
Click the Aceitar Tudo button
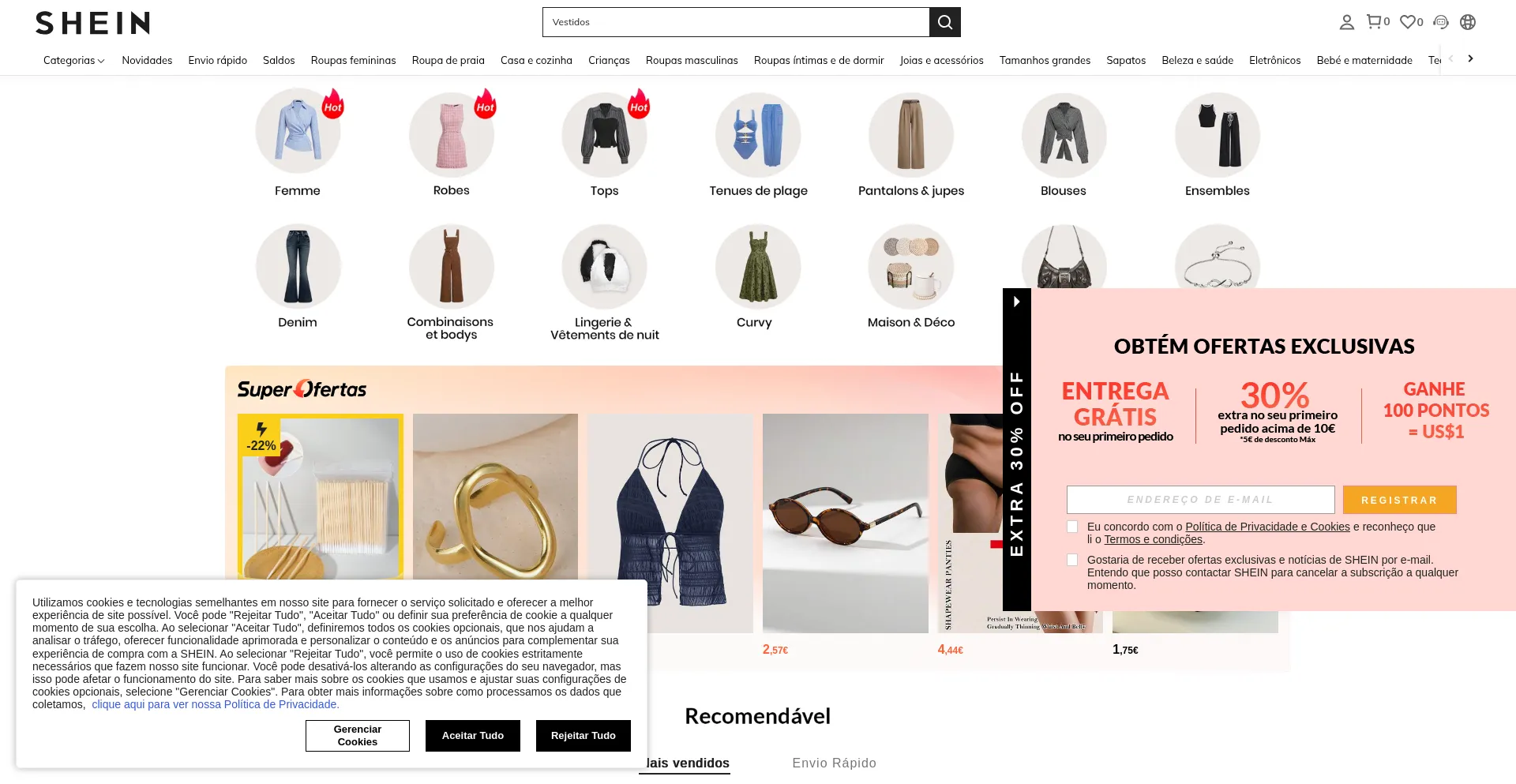[473, 736]
